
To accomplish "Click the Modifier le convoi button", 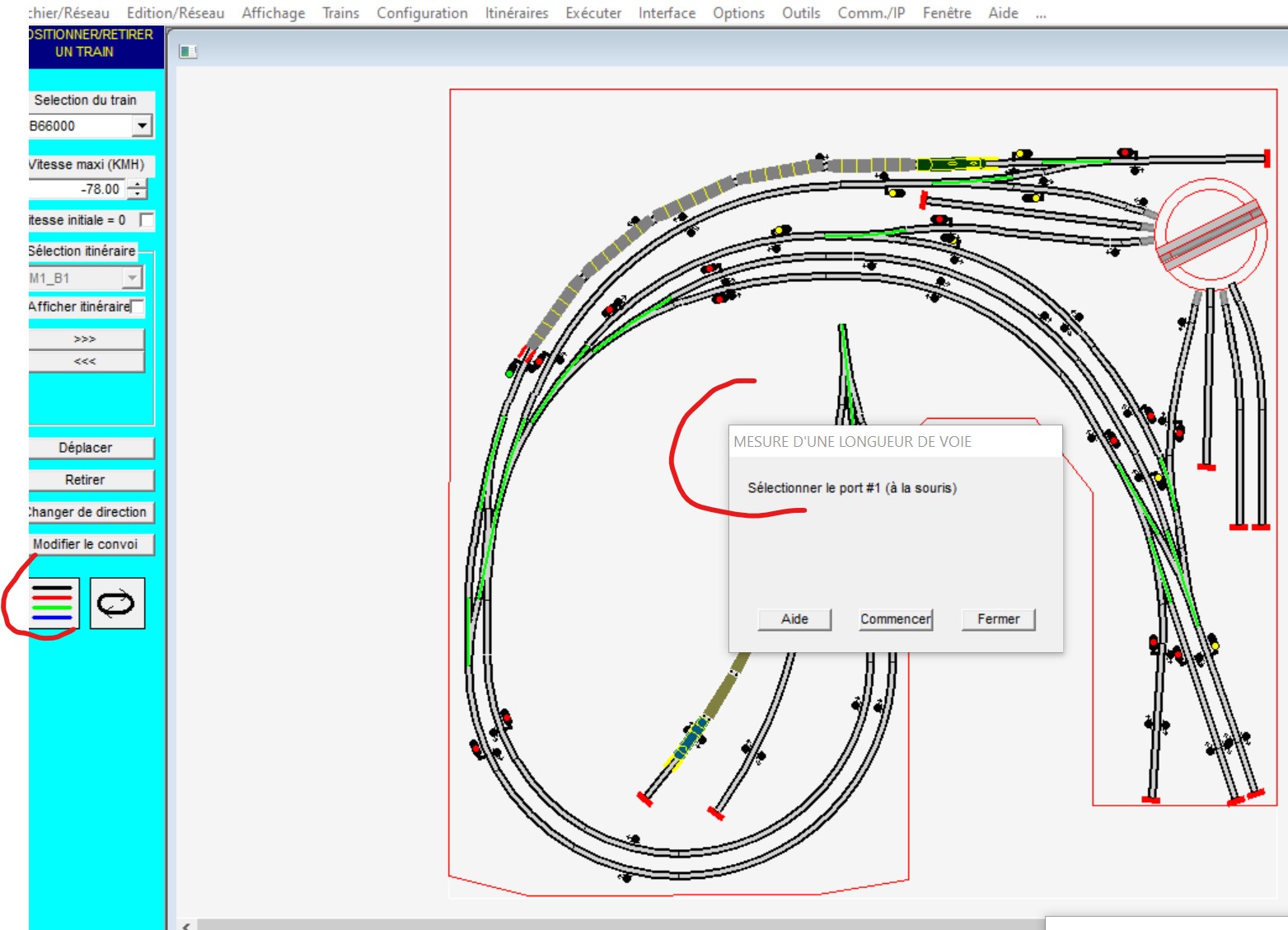I will (x=91, y=544).
